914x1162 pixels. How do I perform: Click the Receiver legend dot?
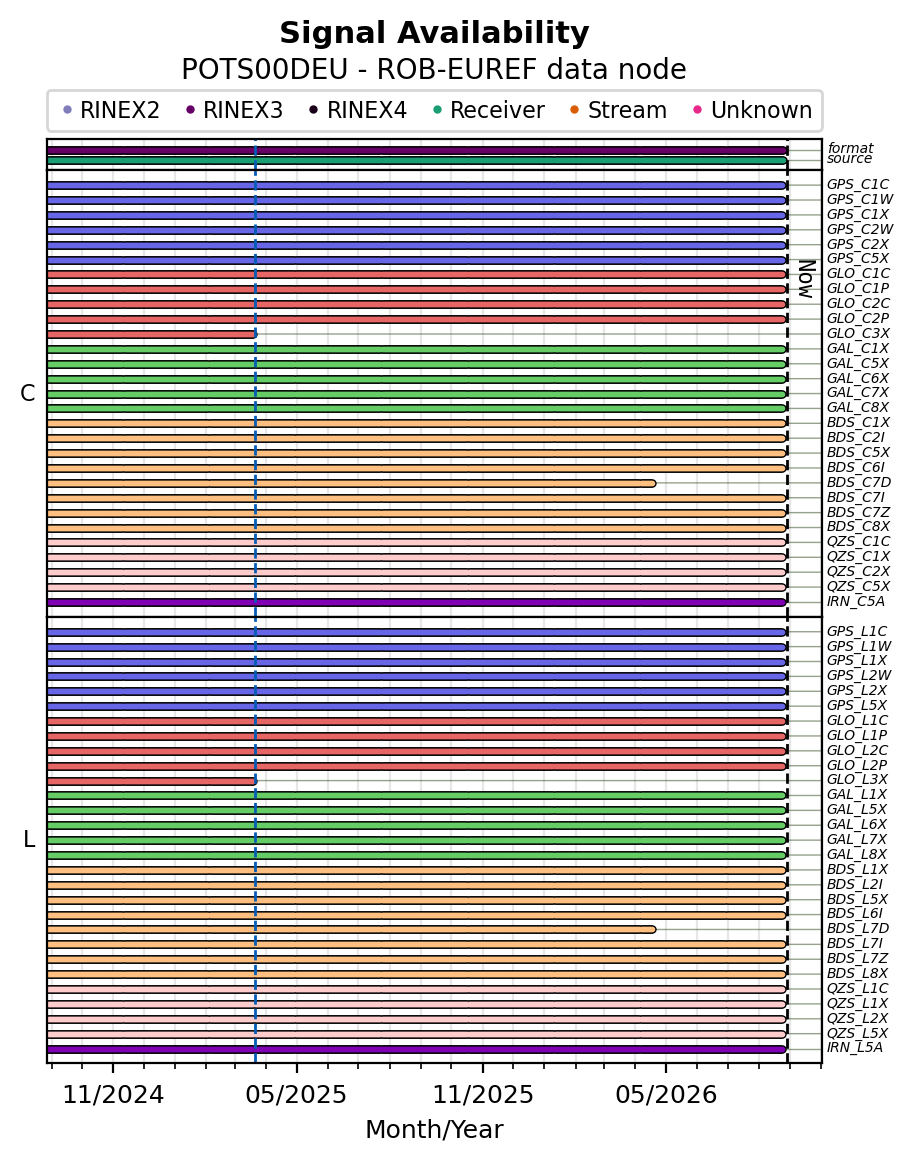[437, 110]
